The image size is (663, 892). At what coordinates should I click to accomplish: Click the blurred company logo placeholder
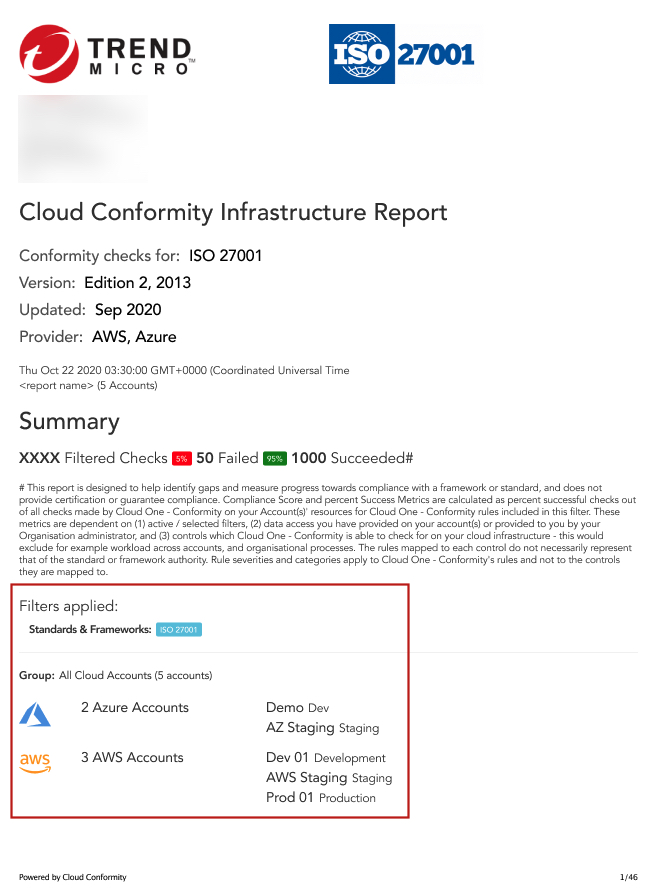[x=83, y=138]
